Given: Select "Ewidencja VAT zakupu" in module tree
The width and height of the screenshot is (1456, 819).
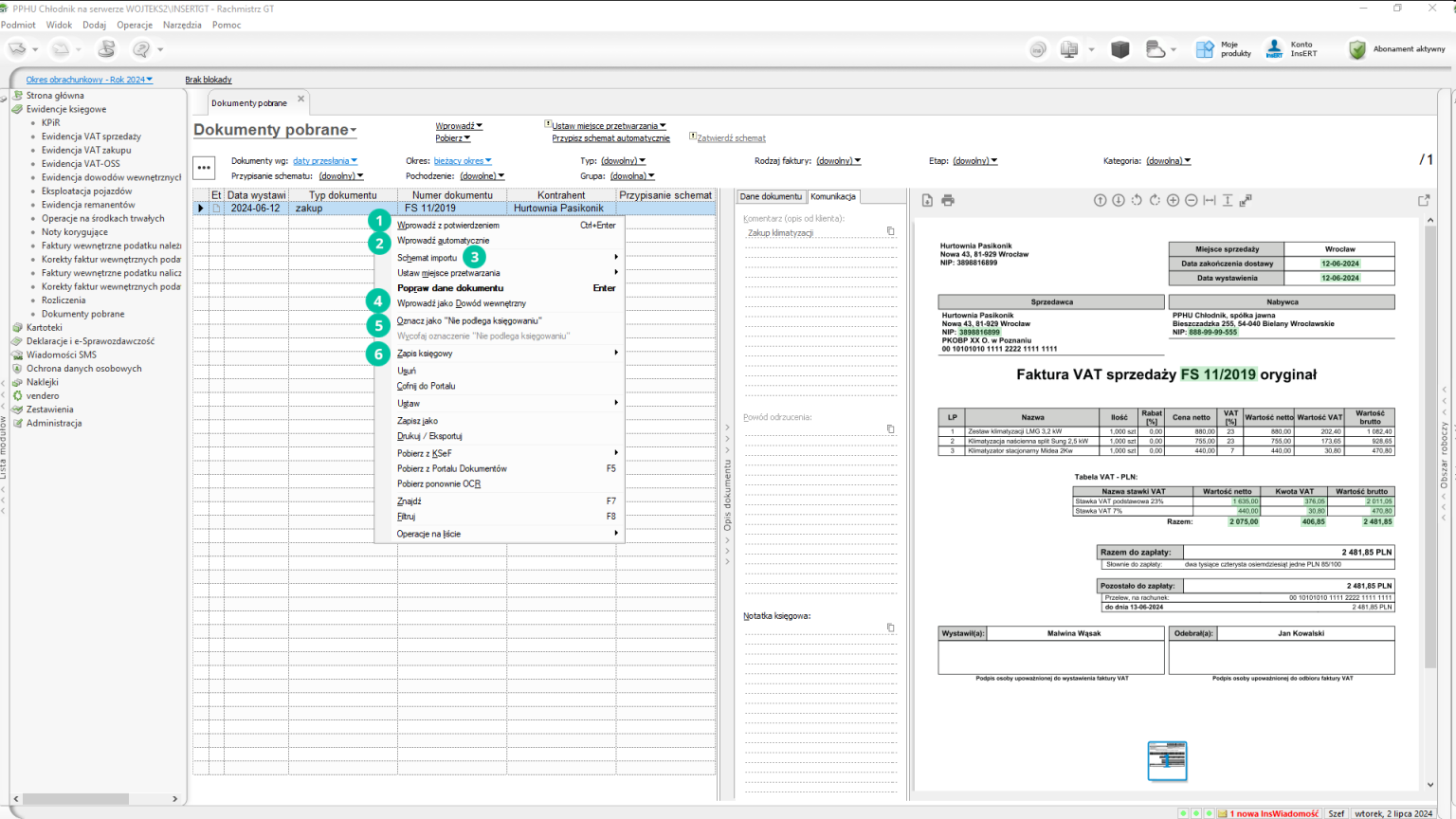Looking at the screenshot, I should [86, 150].
